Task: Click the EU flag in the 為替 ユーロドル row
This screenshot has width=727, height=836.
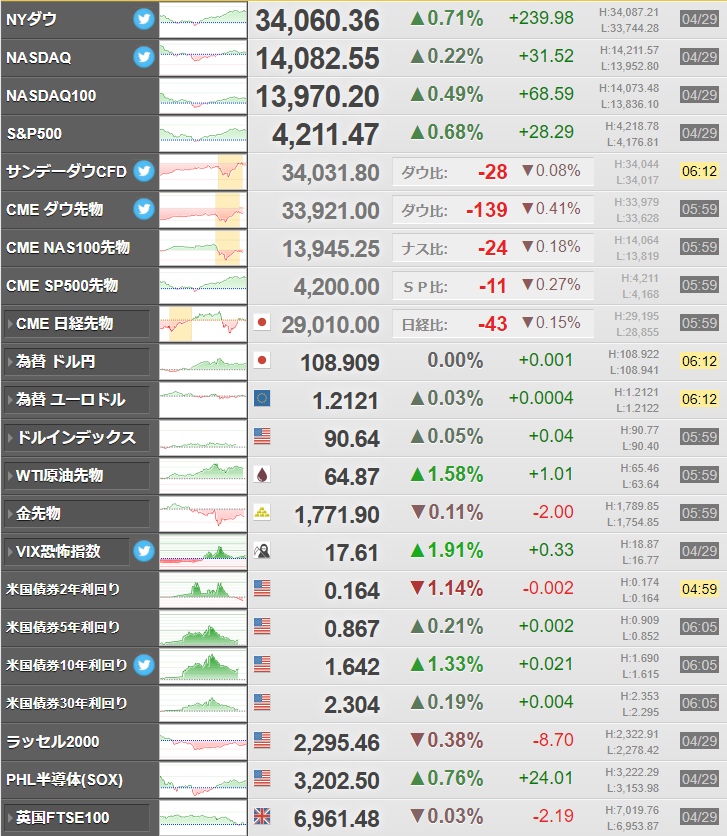Action: coord(262,398)
